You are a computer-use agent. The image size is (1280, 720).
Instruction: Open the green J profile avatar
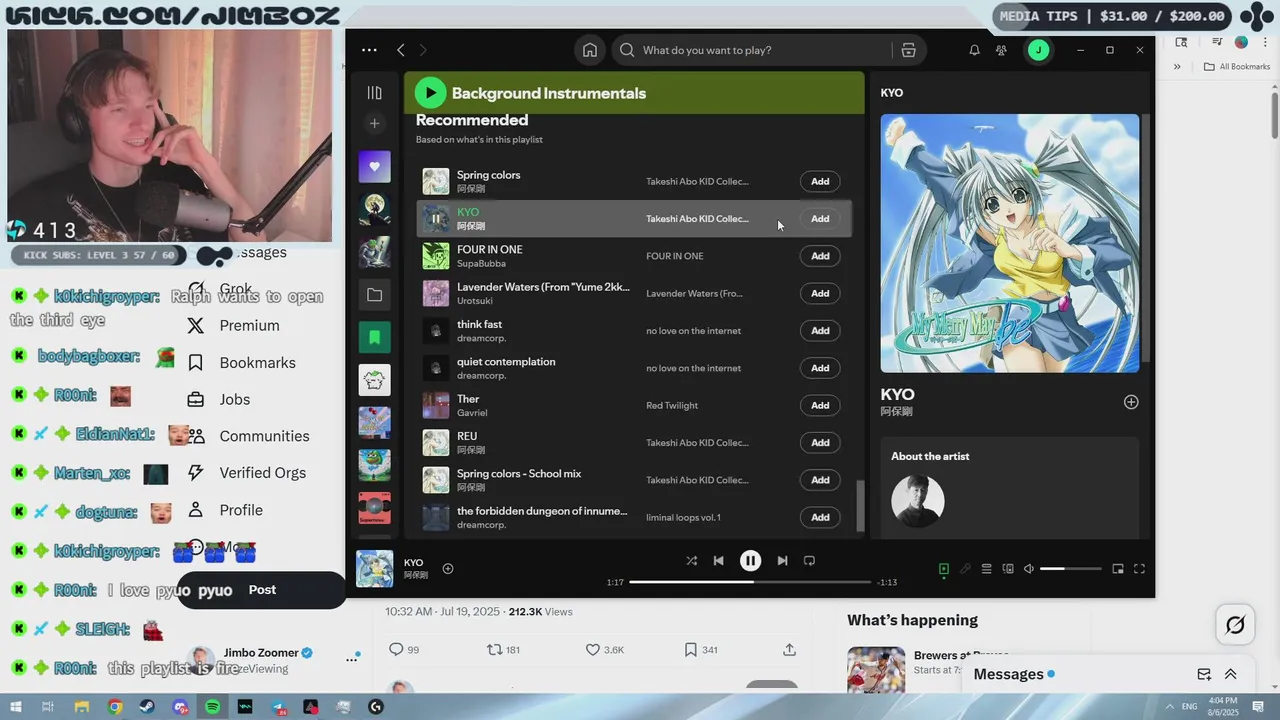(1038, 50)
